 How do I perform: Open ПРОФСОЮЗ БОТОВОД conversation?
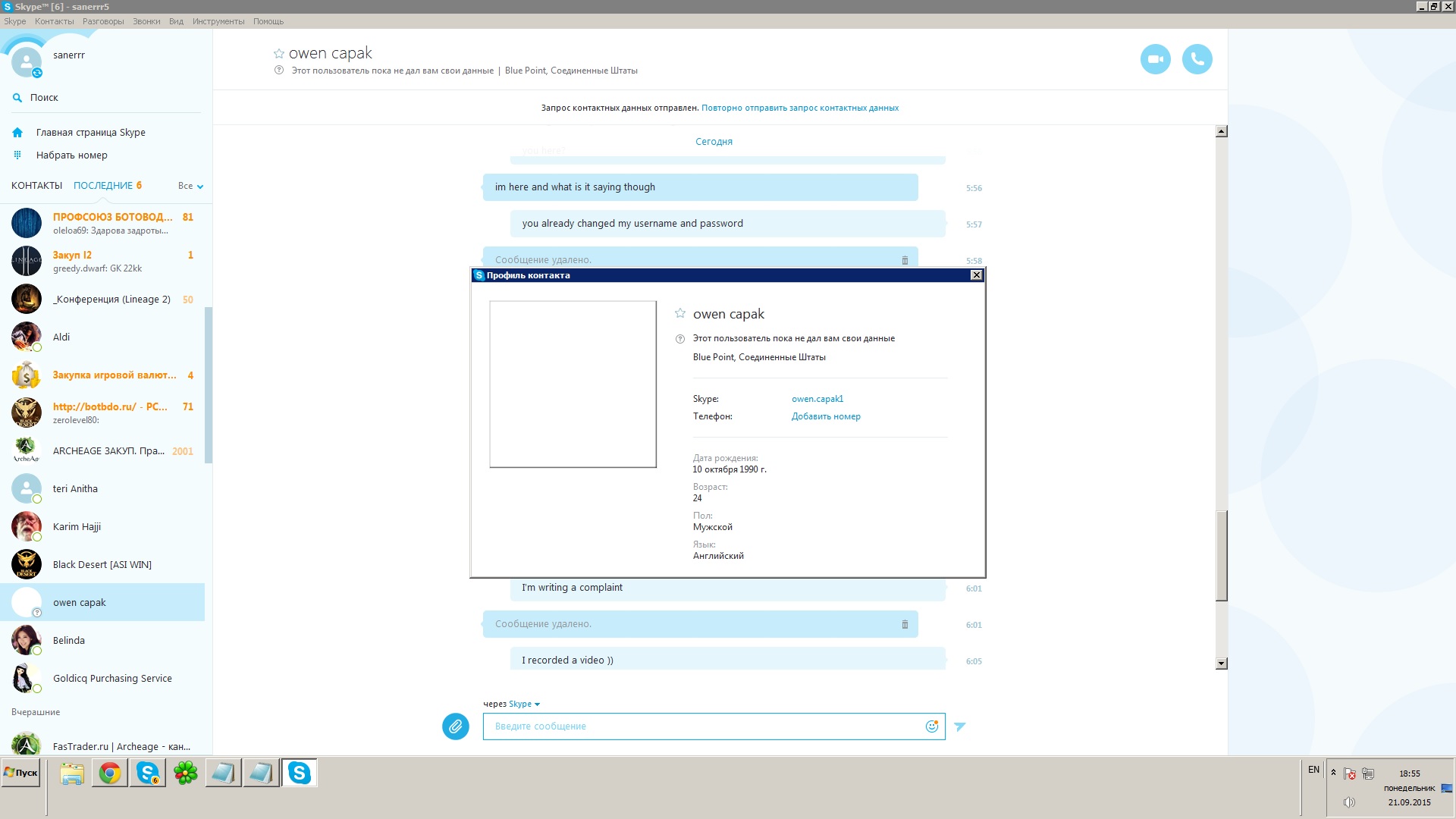coord(102,223)
